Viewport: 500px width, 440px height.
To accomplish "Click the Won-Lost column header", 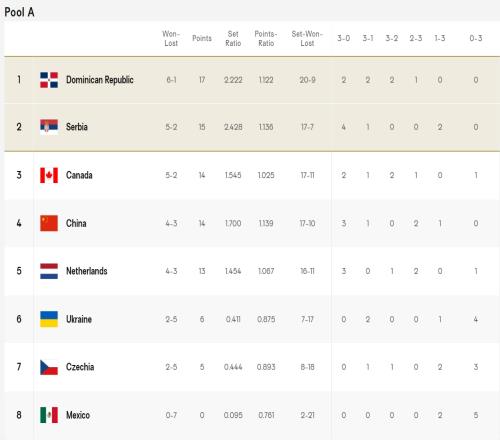I will point(171,38).
